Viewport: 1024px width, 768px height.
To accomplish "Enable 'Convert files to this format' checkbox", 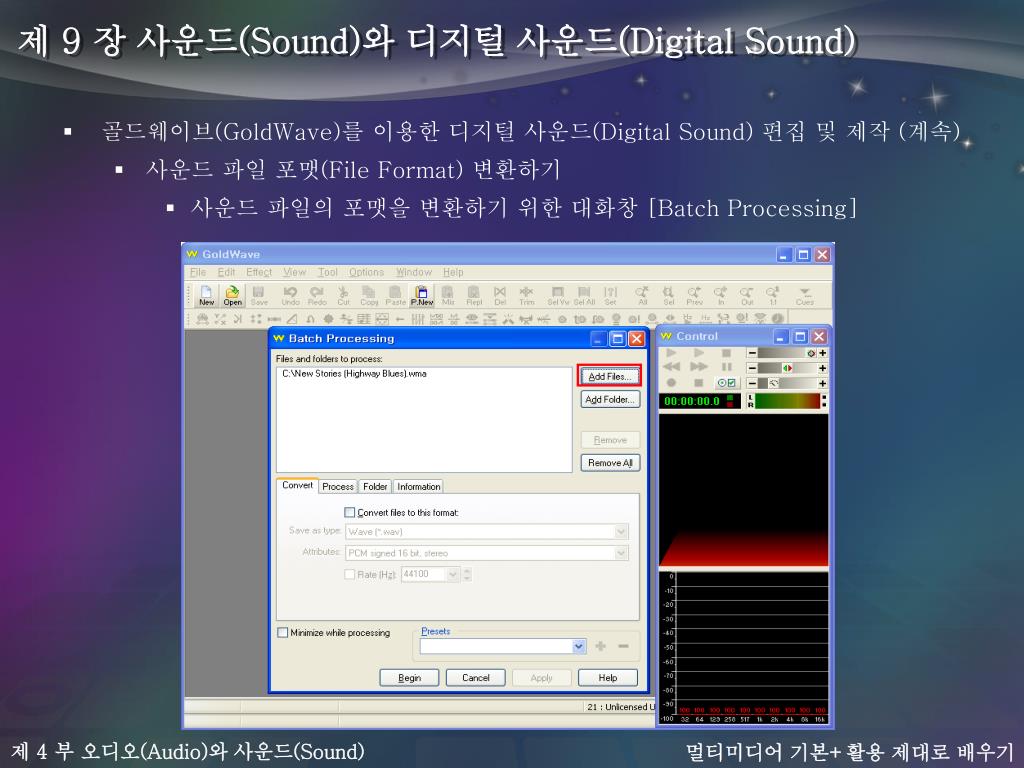I will (350, 513).
